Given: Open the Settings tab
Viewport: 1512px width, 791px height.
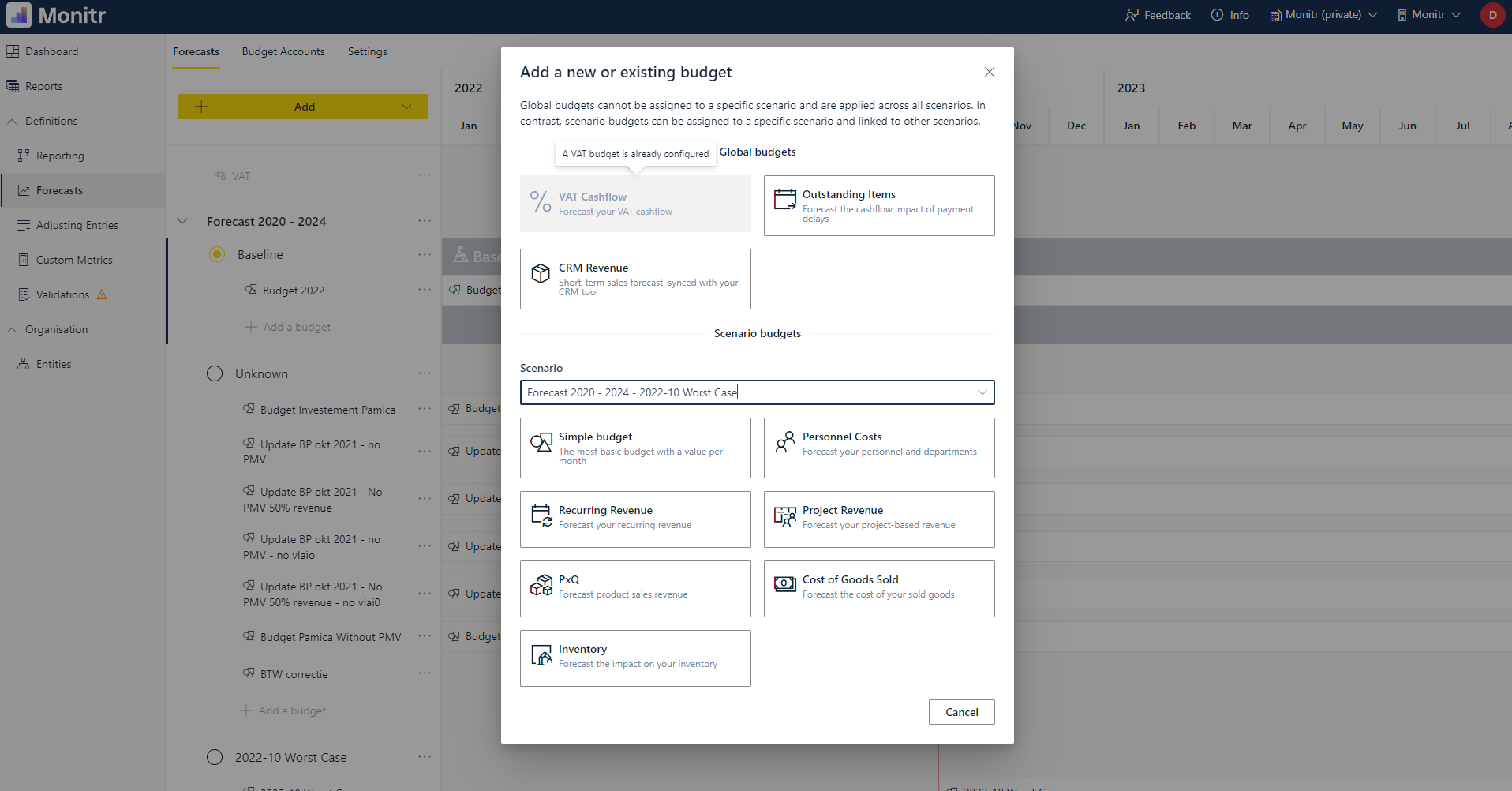Looking at the screenshot, I should tap(367, 51).
